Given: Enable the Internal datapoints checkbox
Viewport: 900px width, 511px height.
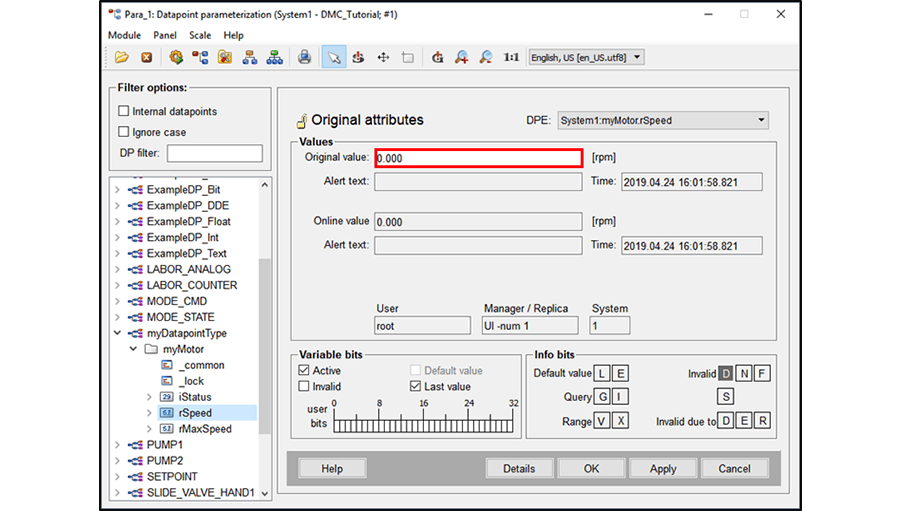Looking at the screenshot, I should coord(124,111).
